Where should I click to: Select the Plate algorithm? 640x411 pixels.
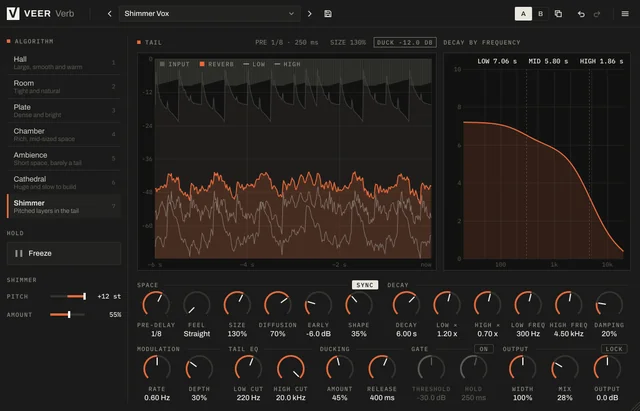[64, 111]
